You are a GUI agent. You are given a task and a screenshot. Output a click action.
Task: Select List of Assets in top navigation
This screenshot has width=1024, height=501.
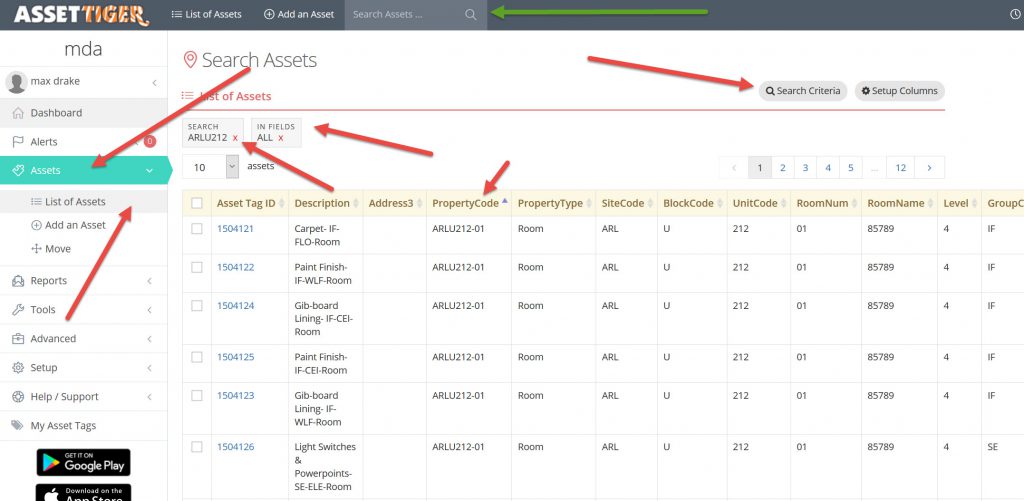tap(207, 15)
